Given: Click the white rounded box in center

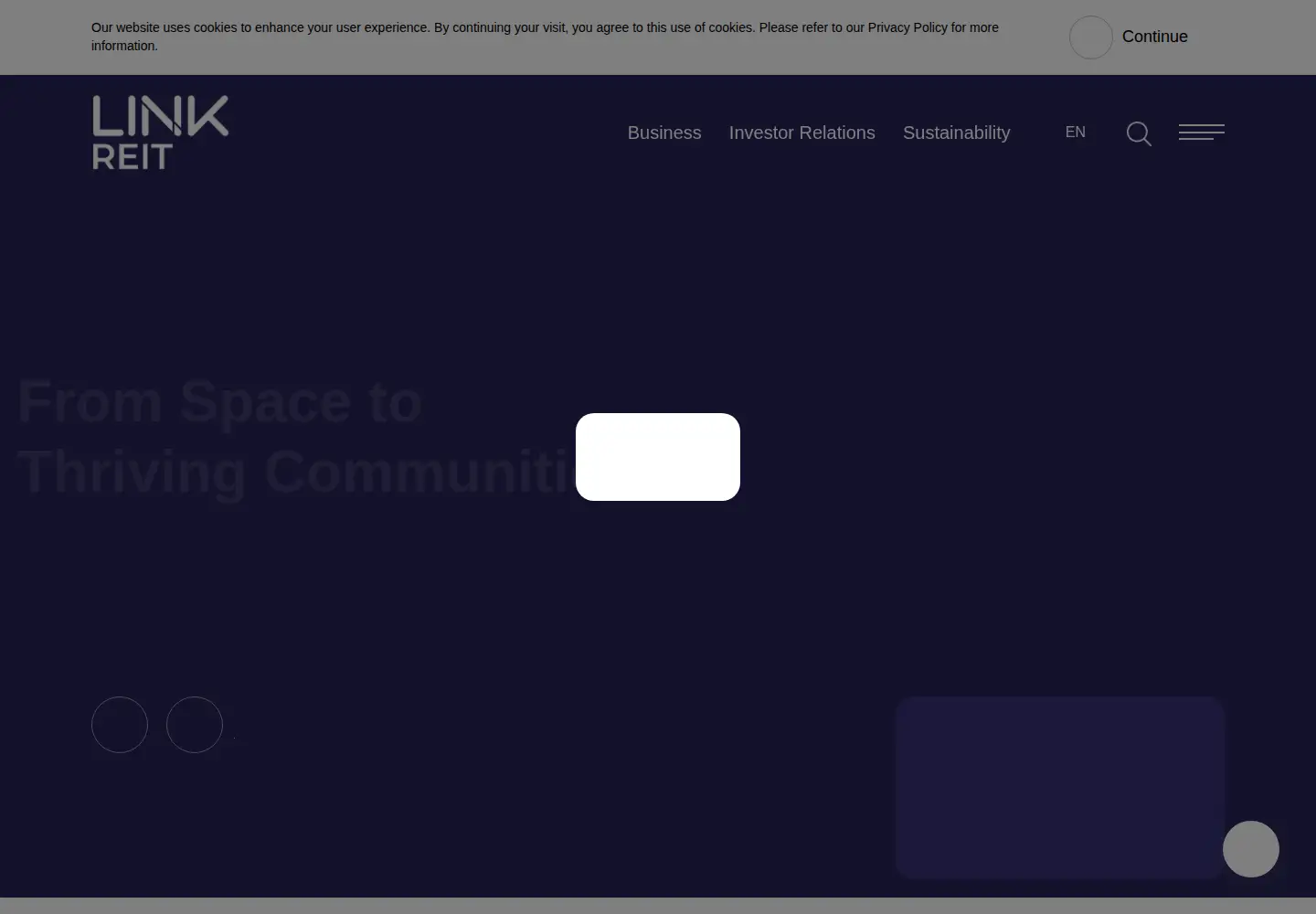Looking at the screenshot, I should (x=658, y=457).
